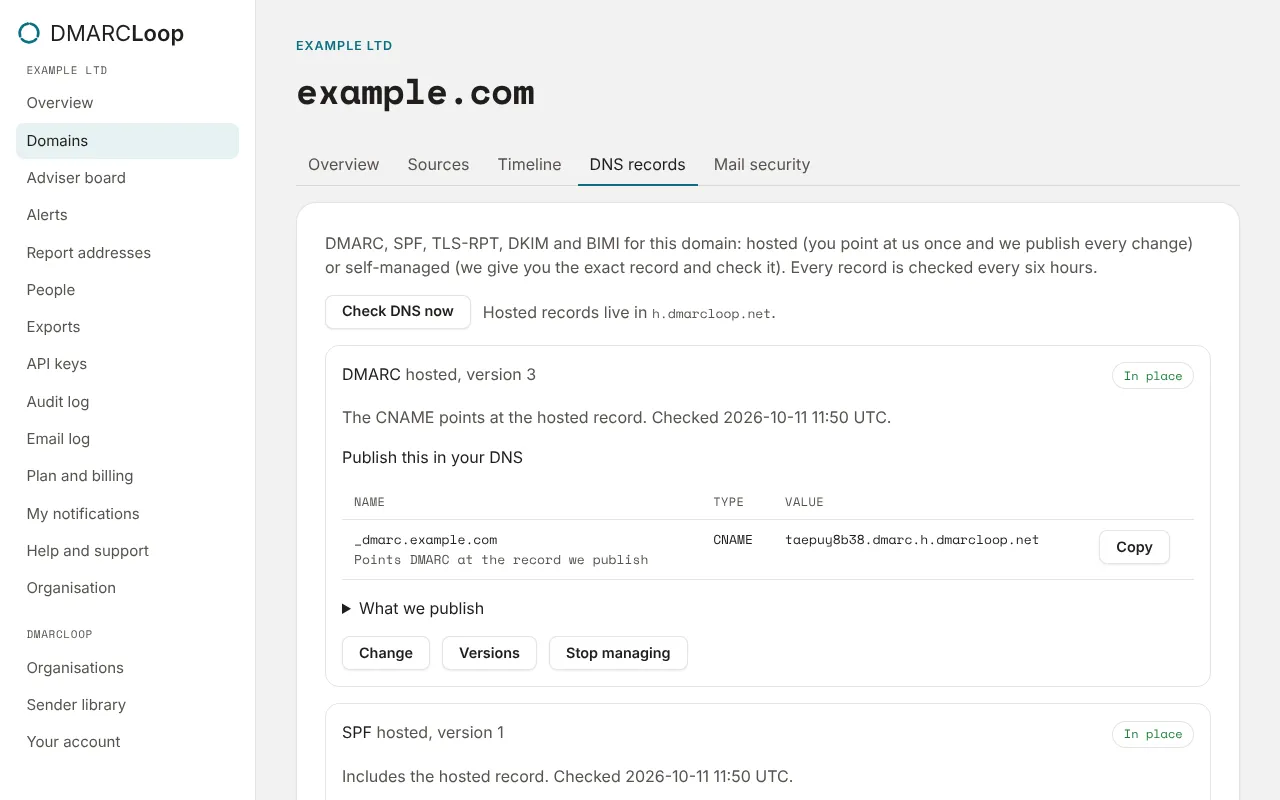
Task: Open Help and support
Action: coord(127,551)
